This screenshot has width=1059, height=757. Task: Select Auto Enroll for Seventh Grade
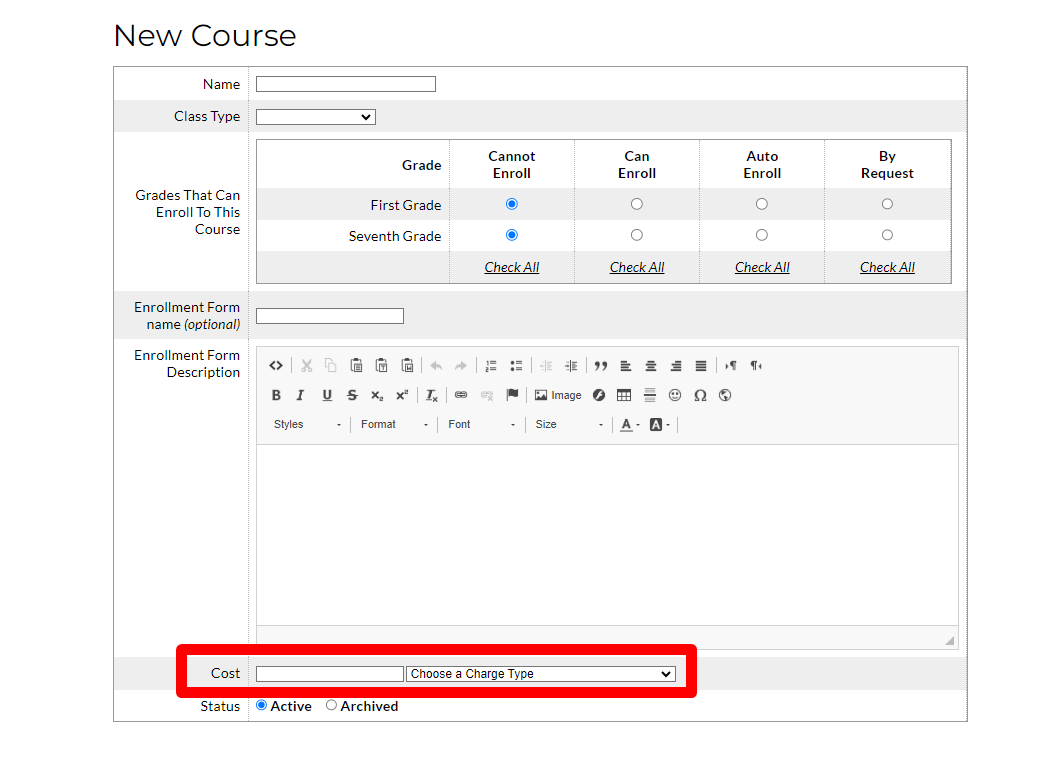click(762, 235)
